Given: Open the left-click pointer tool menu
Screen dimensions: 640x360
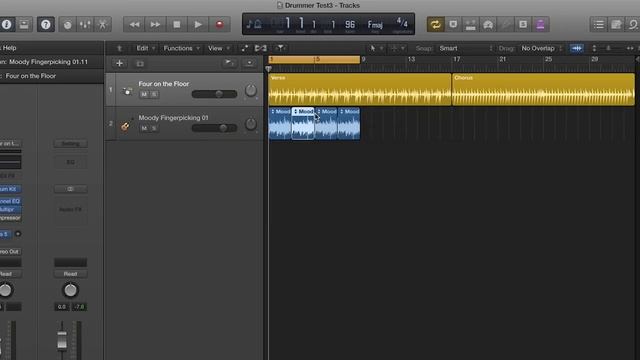Looking at the screenshot, I should (376, 48).
